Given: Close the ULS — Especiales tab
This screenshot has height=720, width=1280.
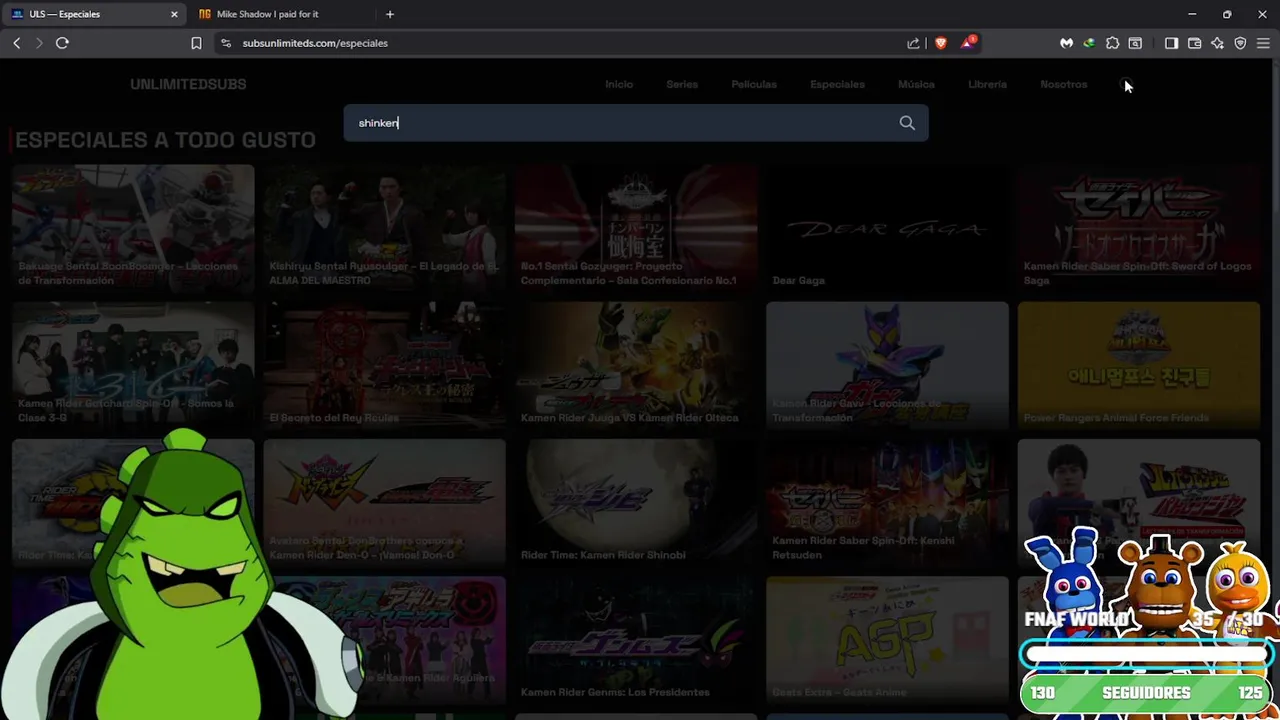Looking at the screenshot, I should point(174,14).
